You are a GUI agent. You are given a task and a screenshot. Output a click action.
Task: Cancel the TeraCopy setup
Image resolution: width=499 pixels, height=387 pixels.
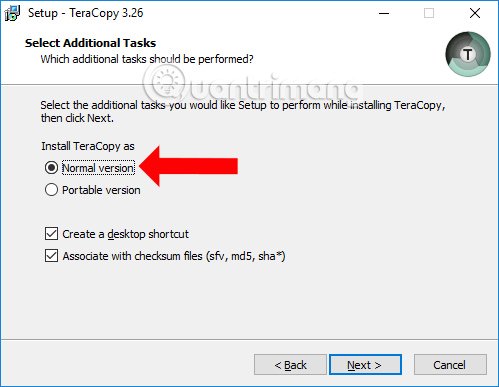pyautogui.click(x=450, y=365)
